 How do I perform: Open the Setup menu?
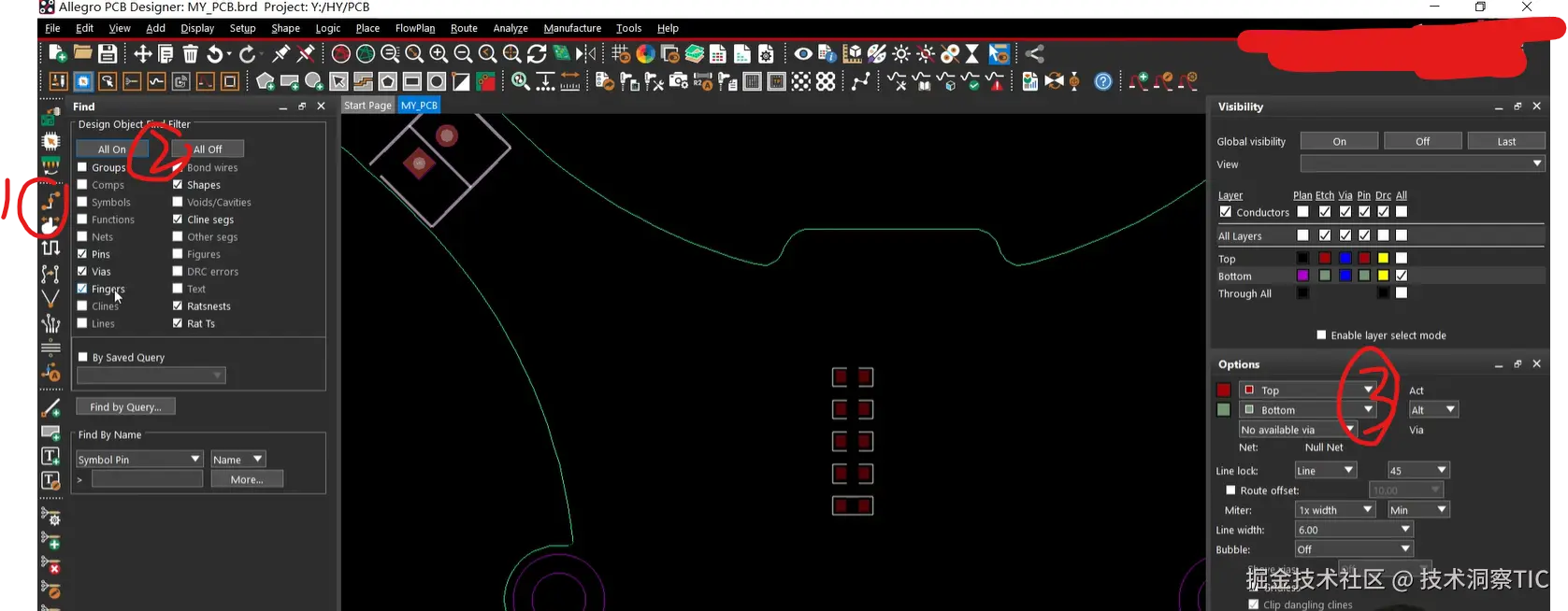tap(242, 28)
